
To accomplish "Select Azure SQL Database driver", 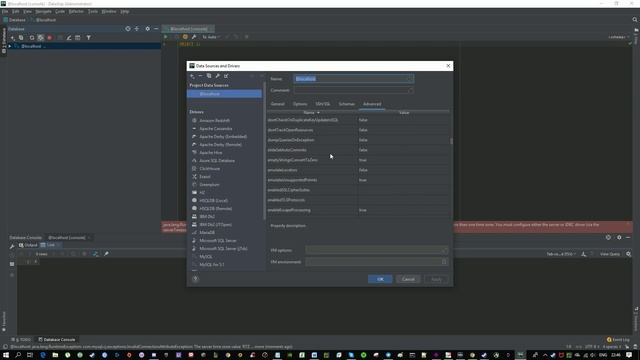I will 217,161.
